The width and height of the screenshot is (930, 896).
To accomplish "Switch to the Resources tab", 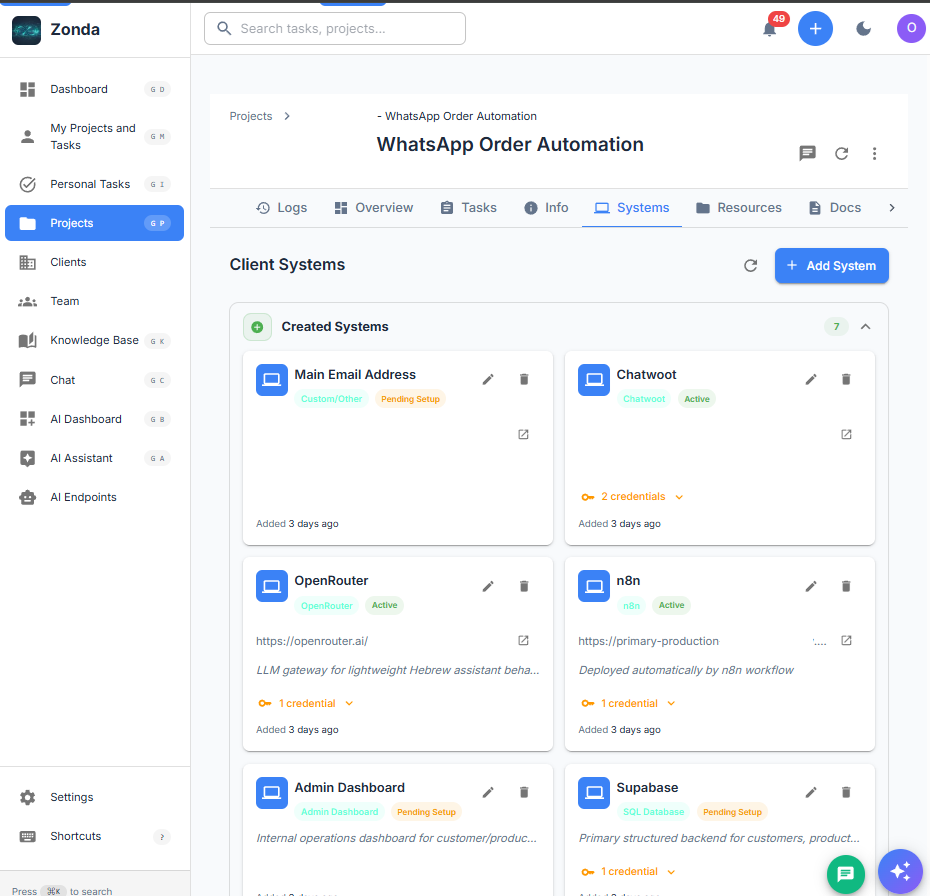I will (739, 208).
